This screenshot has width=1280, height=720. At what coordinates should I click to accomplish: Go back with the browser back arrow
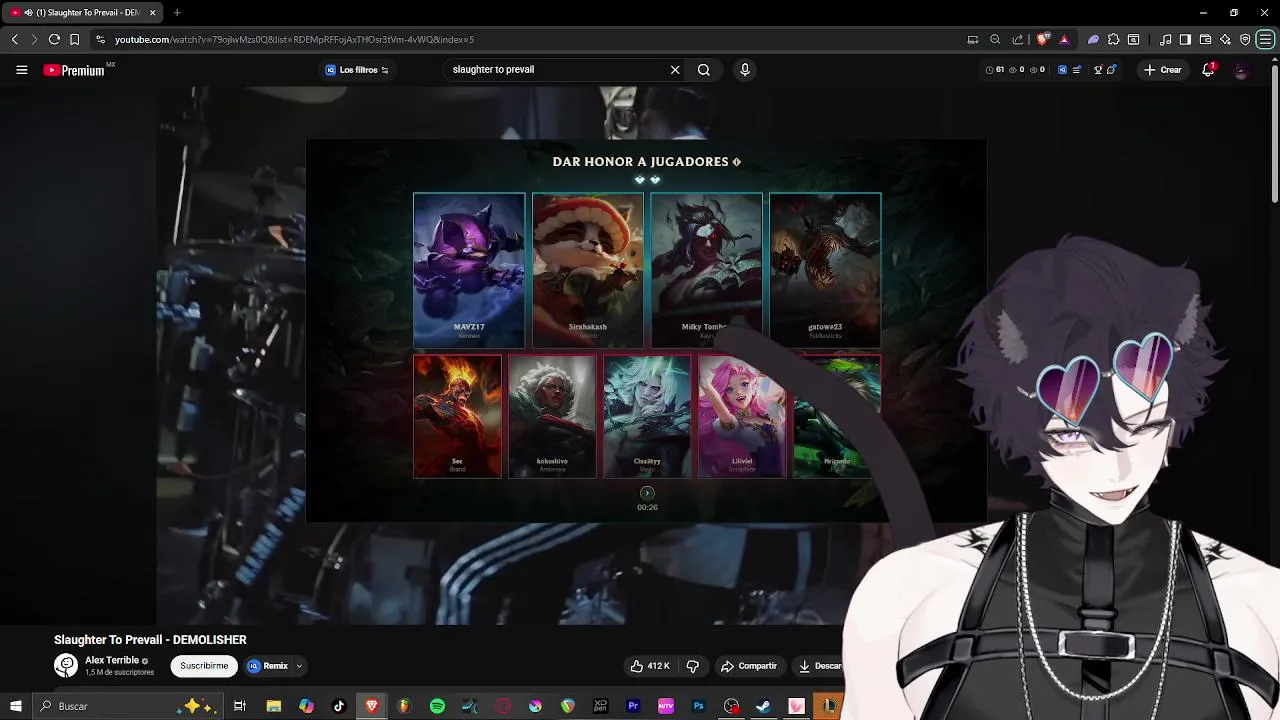point(14,39)
